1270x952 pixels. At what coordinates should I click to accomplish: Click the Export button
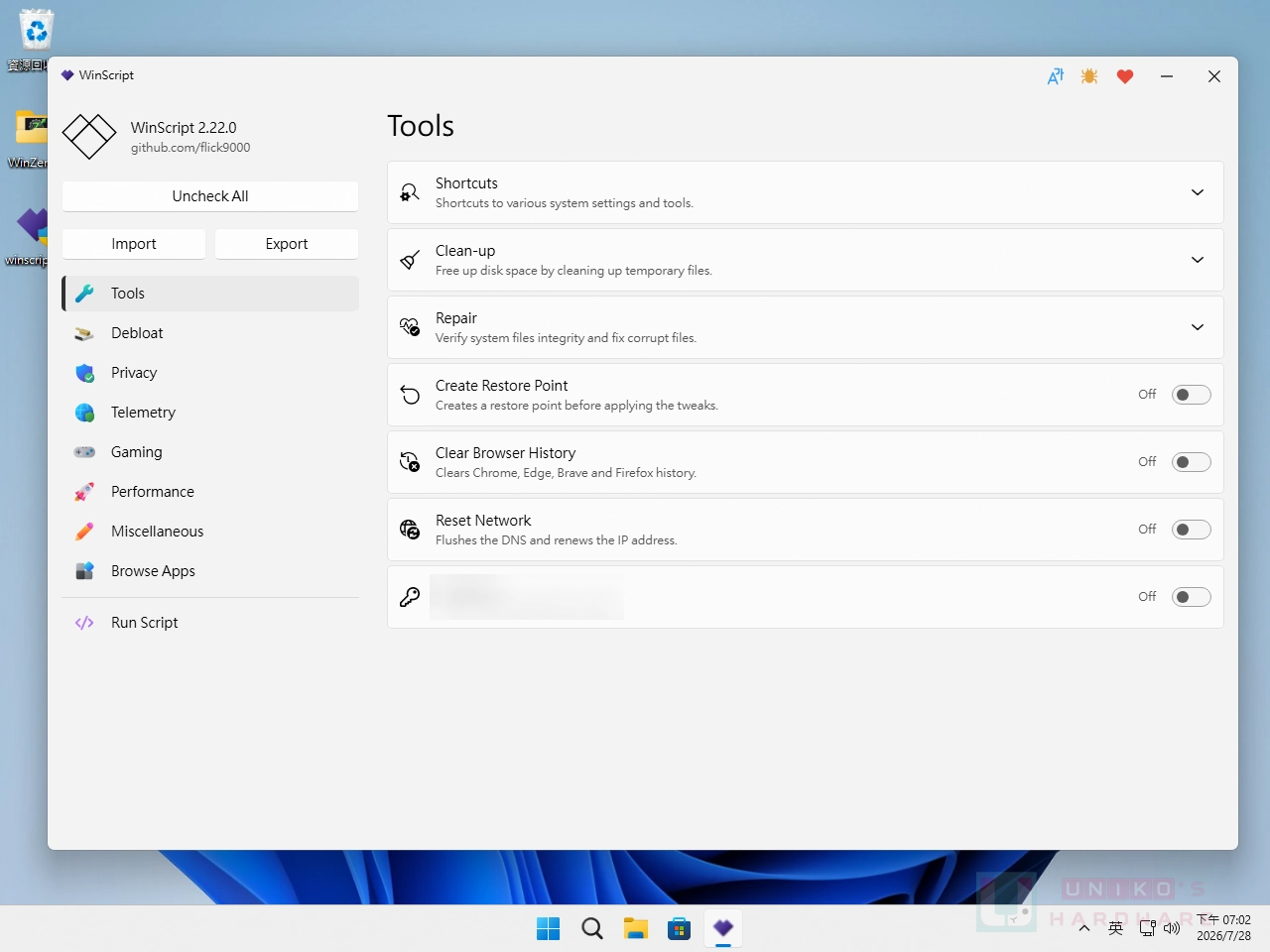[x=287, y=244]
